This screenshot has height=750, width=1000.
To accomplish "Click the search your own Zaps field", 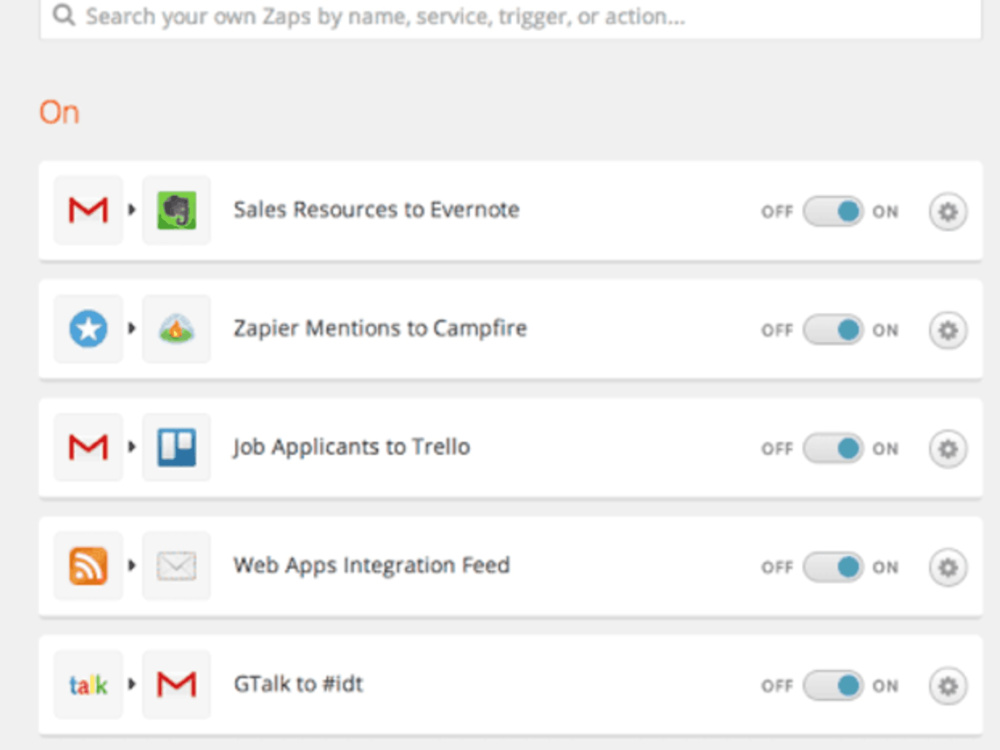I will point(510,17).
